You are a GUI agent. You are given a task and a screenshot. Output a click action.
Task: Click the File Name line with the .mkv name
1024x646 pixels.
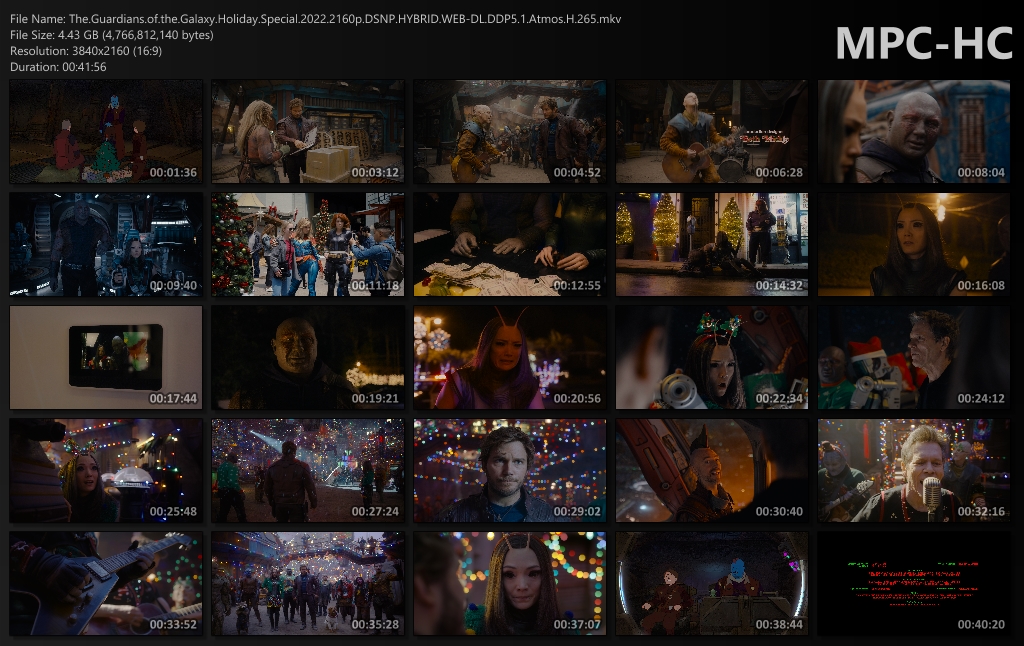pyautogui.click(x=315, y=19)
